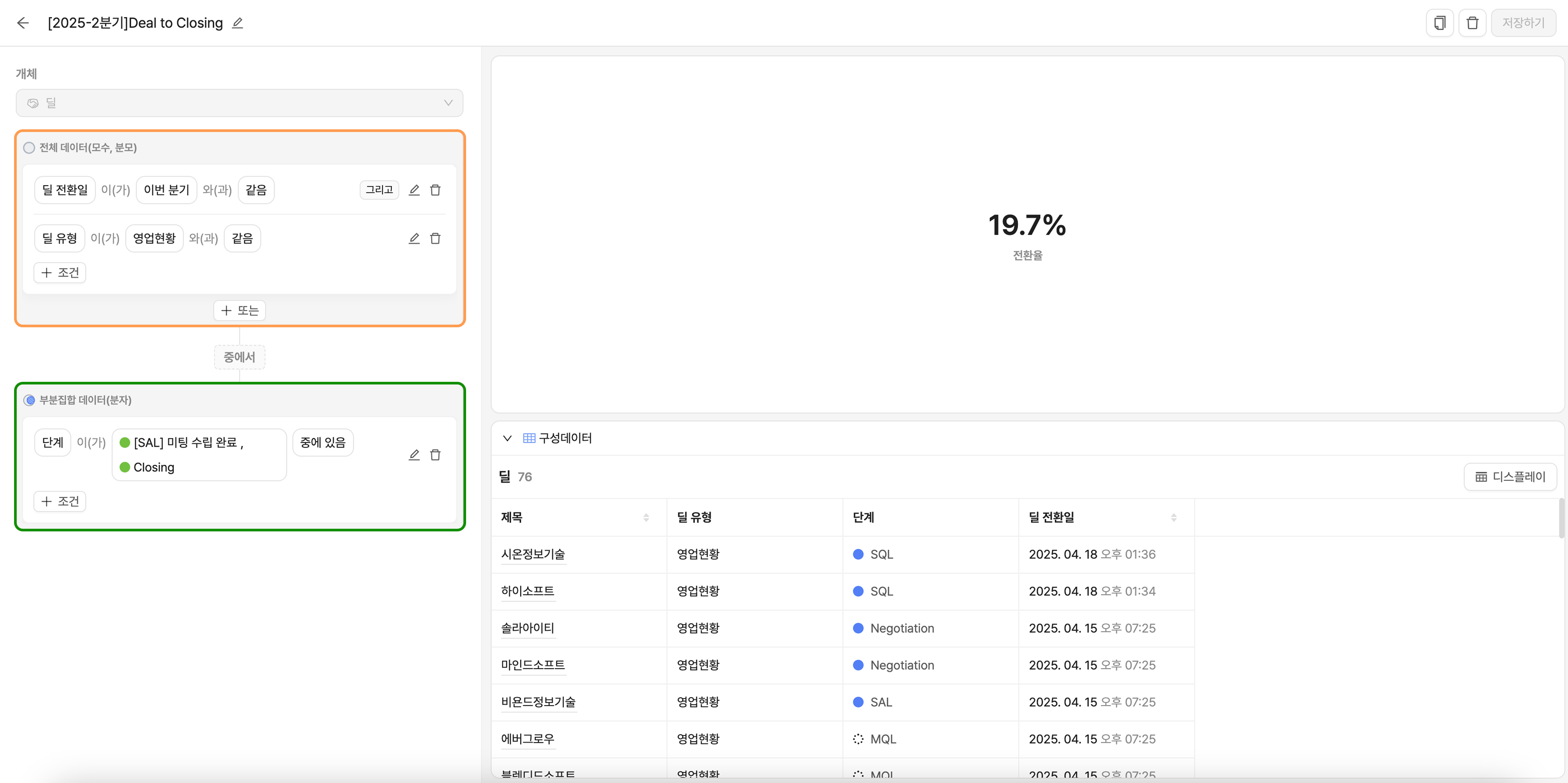Click the back arrow icon
The image size is (1568, 783).
23,23
